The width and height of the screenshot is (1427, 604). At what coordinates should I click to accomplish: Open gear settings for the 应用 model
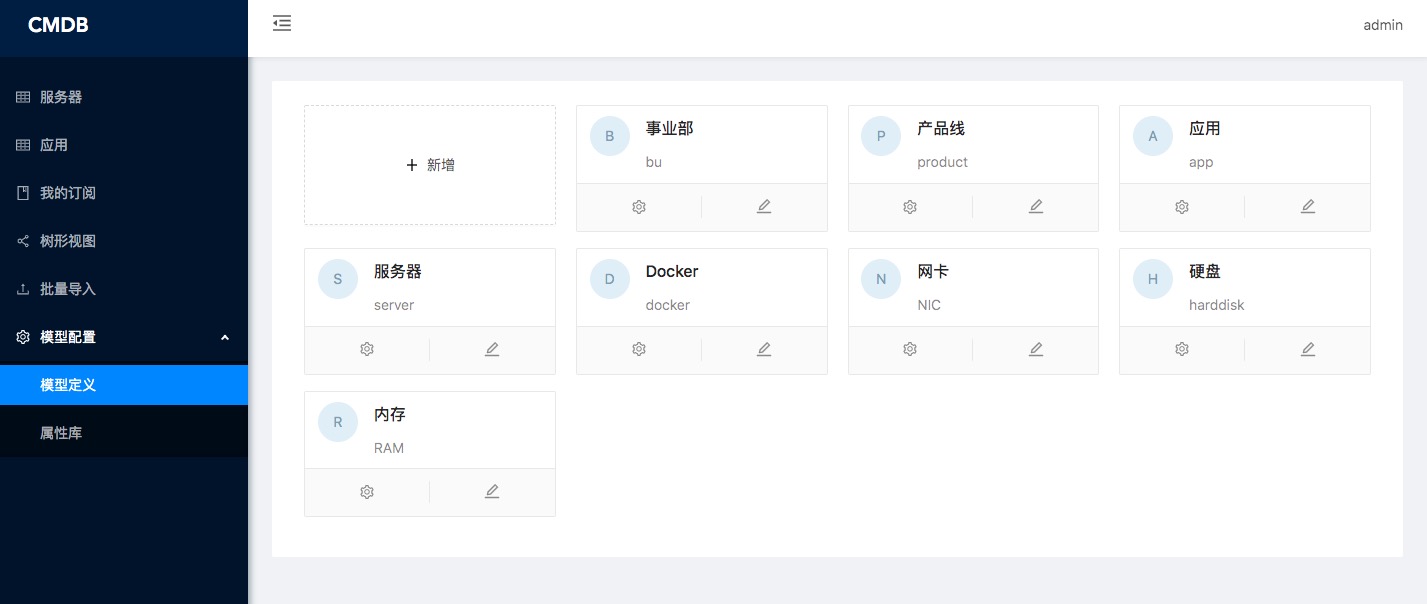click(x=1182, y=207)
